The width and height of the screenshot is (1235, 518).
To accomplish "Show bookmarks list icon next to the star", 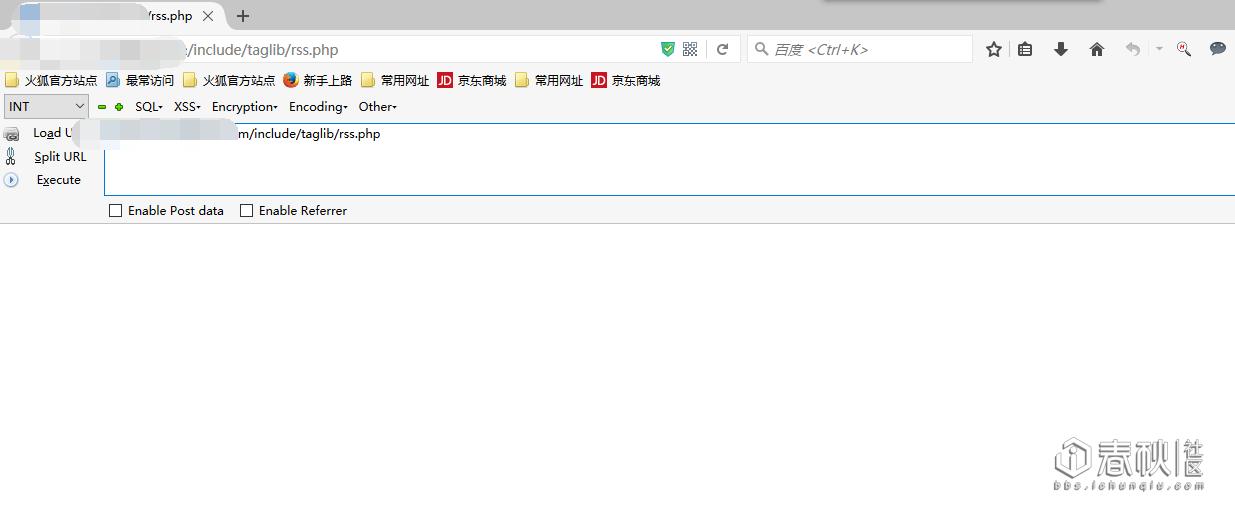I will (x=1025, y=49).
